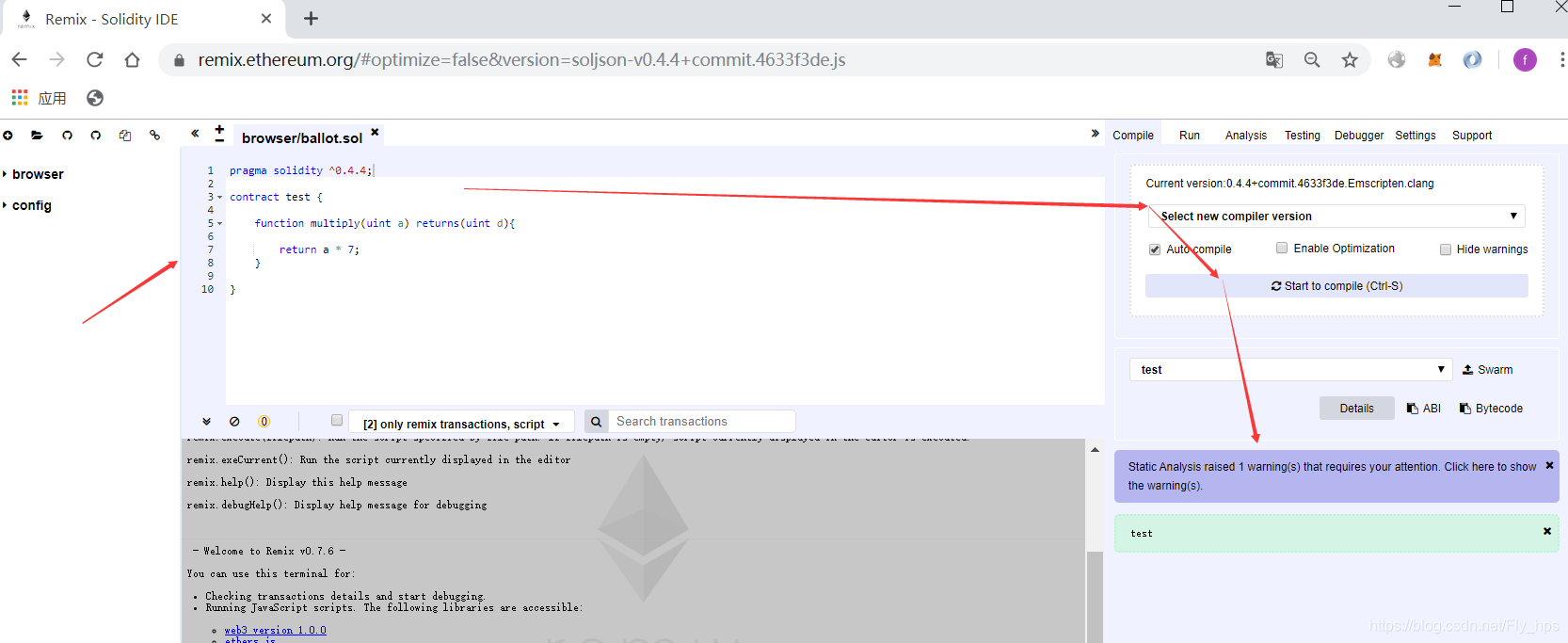Go back in the browser
1568x643 pixels.
tap(19, 59)
